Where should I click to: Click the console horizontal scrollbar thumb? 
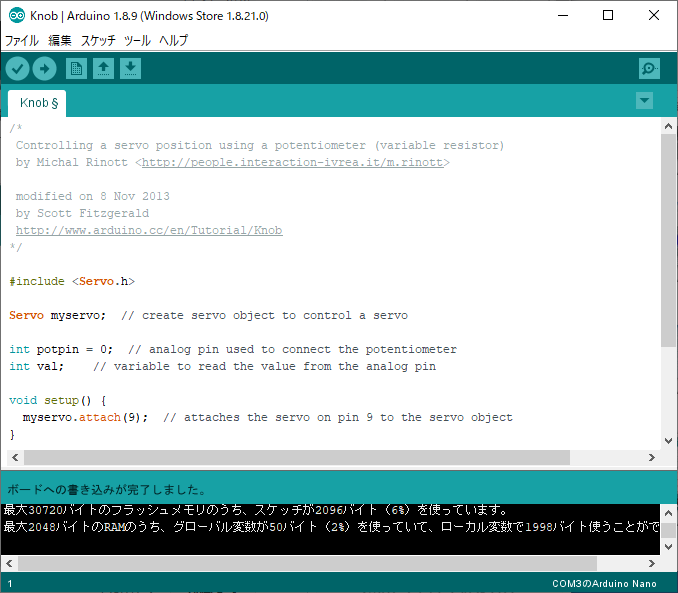[x=307, y=564]
